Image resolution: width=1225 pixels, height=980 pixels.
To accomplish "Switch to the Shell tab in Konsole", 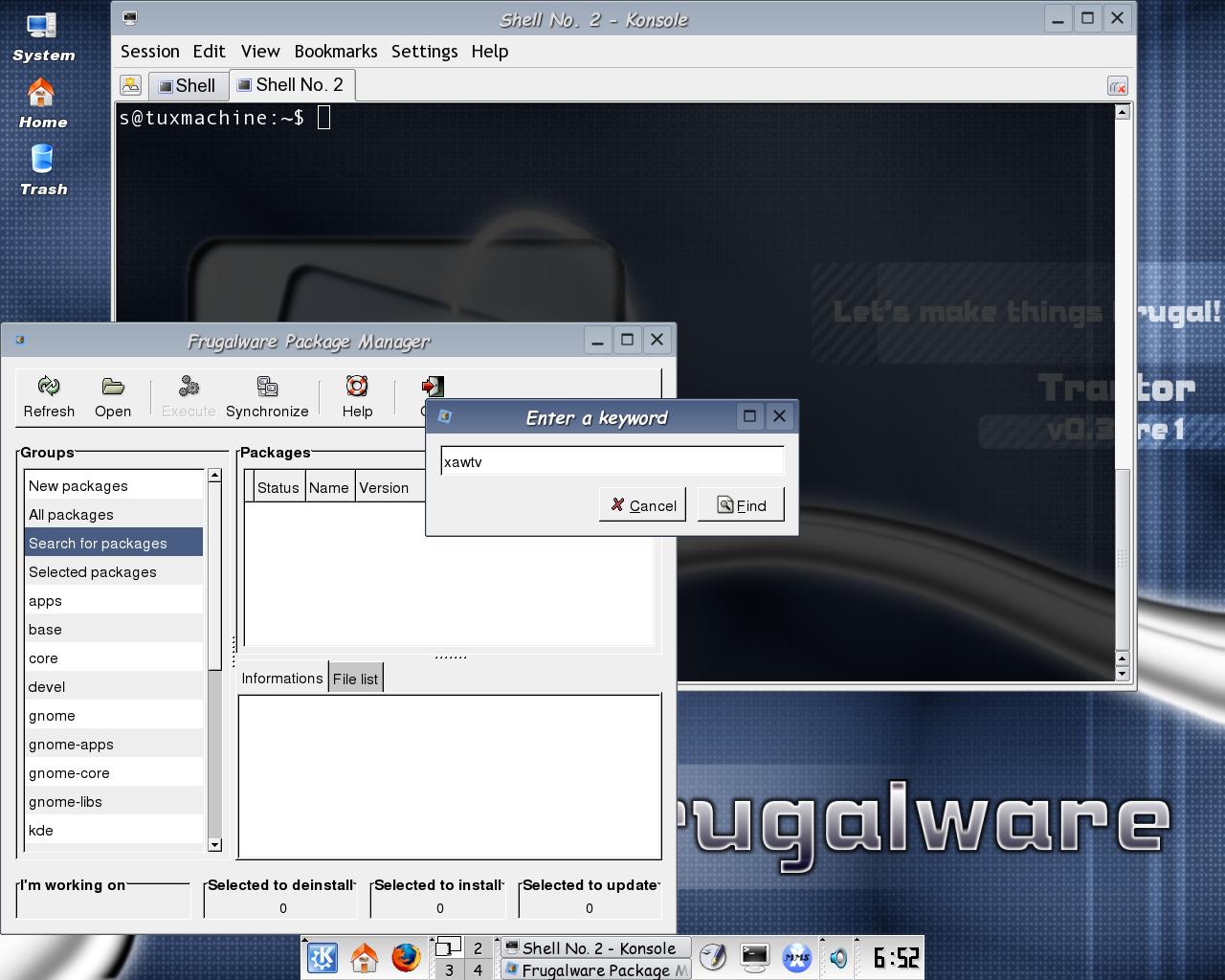I will [x=188, y=86].
